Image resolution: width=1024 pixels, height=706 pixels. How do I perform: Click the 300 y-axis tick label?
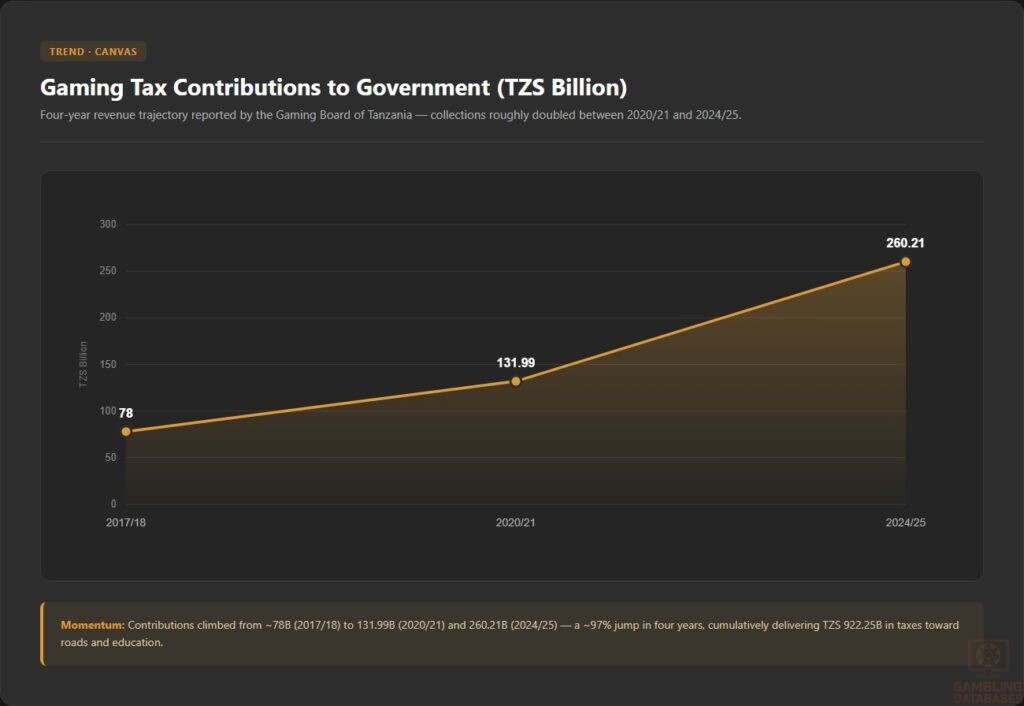click(x=108, y=224)
